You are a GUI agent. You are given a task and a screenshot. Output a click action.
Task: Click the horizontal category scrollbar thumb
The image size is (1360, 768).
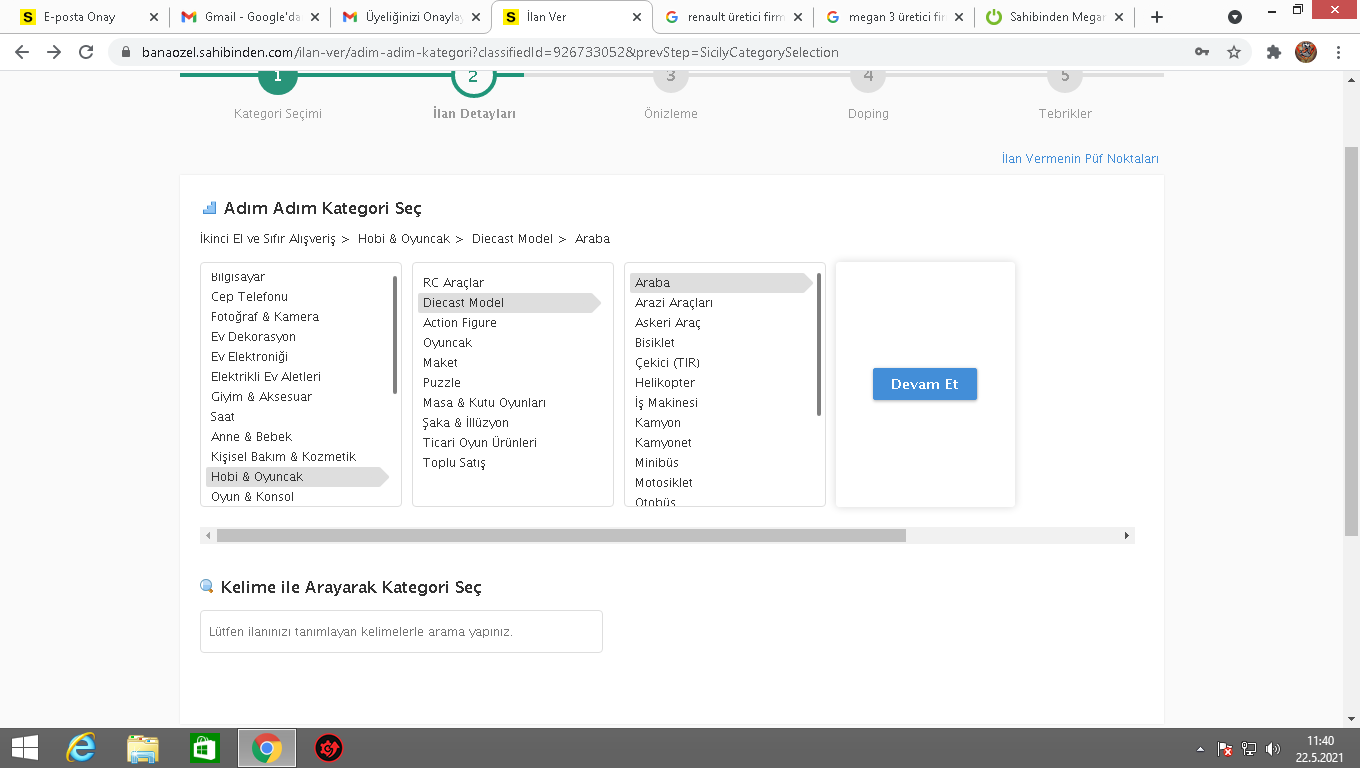point(561,536)
